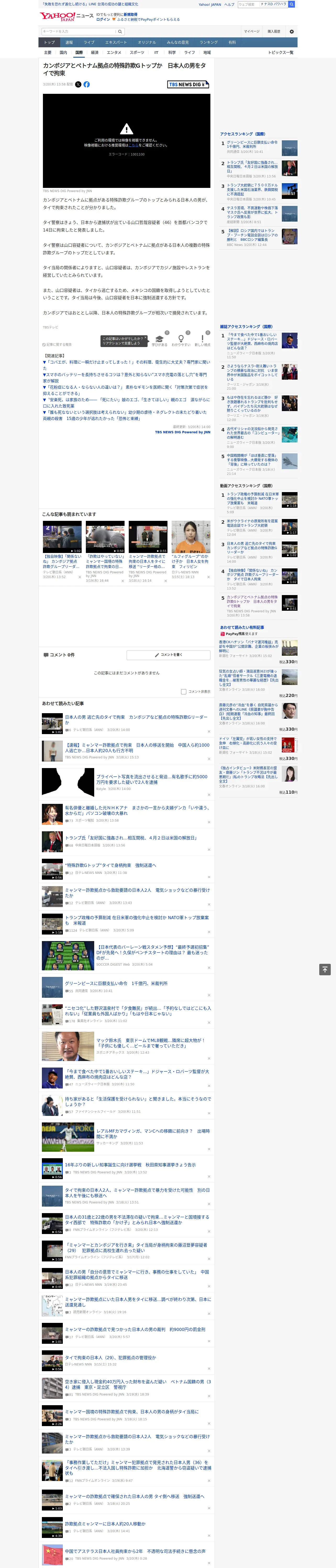Viewport: 336px width, 1568px height.
Task: Select 科学 category
Action: coord(172,52)
